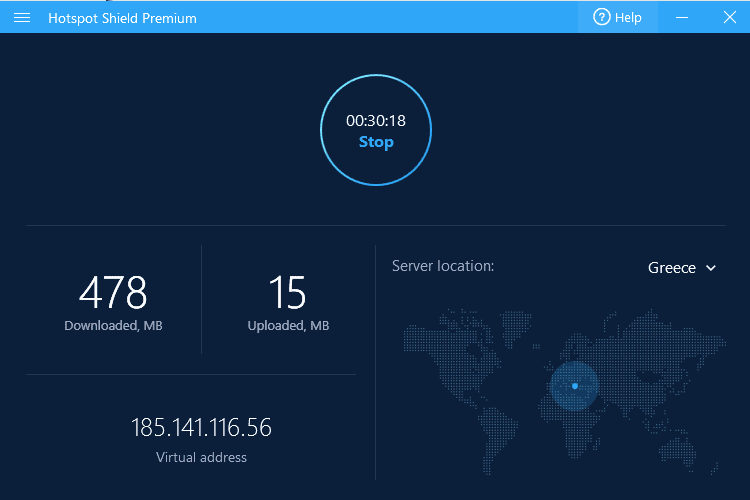The width and height of the screenshot is (750, 500).
Task: Click the Help question mark icon
Action: pyautogui.click(x=602, y=17)
